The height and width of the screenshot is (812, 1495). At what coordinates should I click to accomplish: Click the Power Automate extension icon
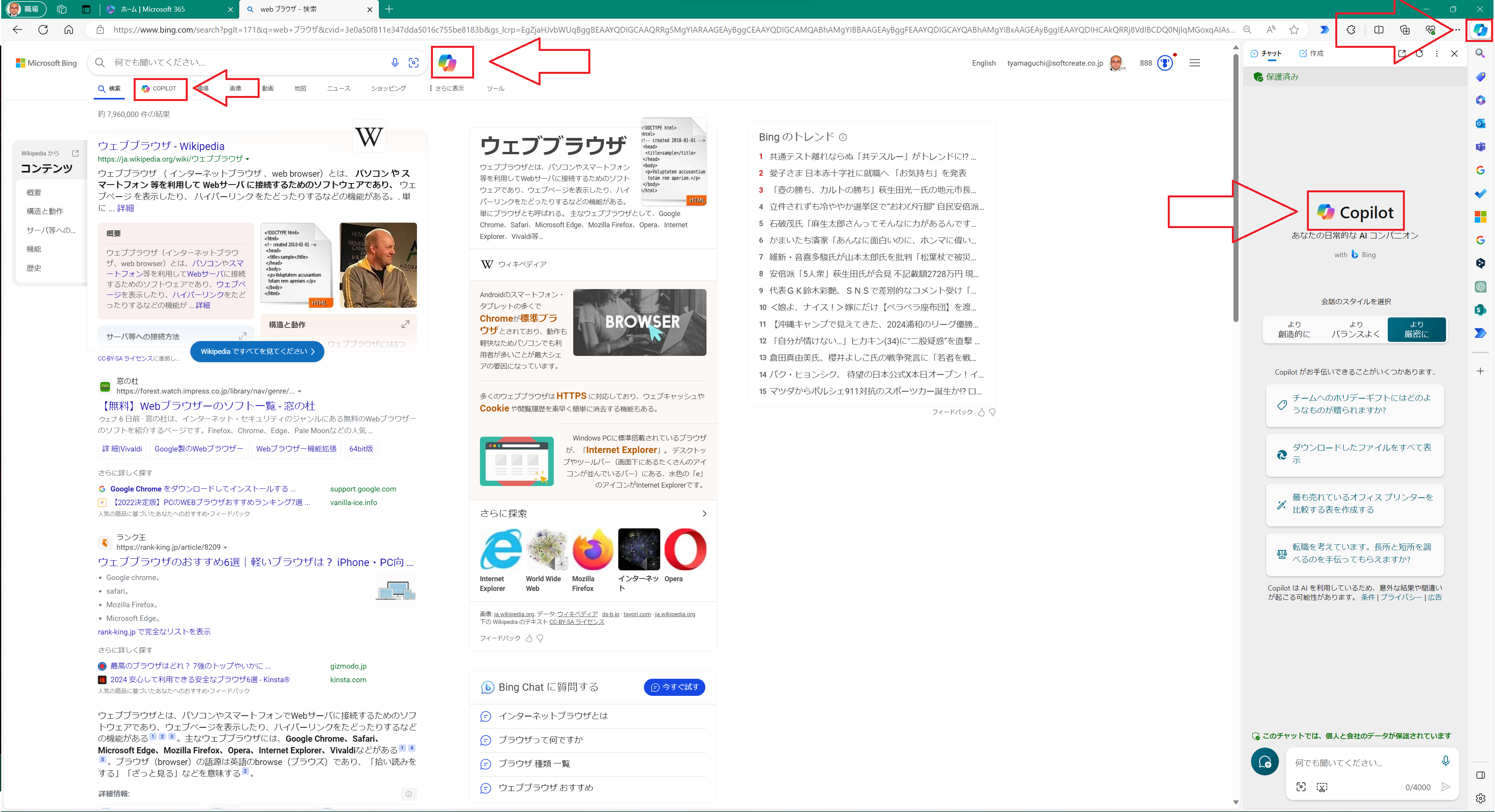1324,30
